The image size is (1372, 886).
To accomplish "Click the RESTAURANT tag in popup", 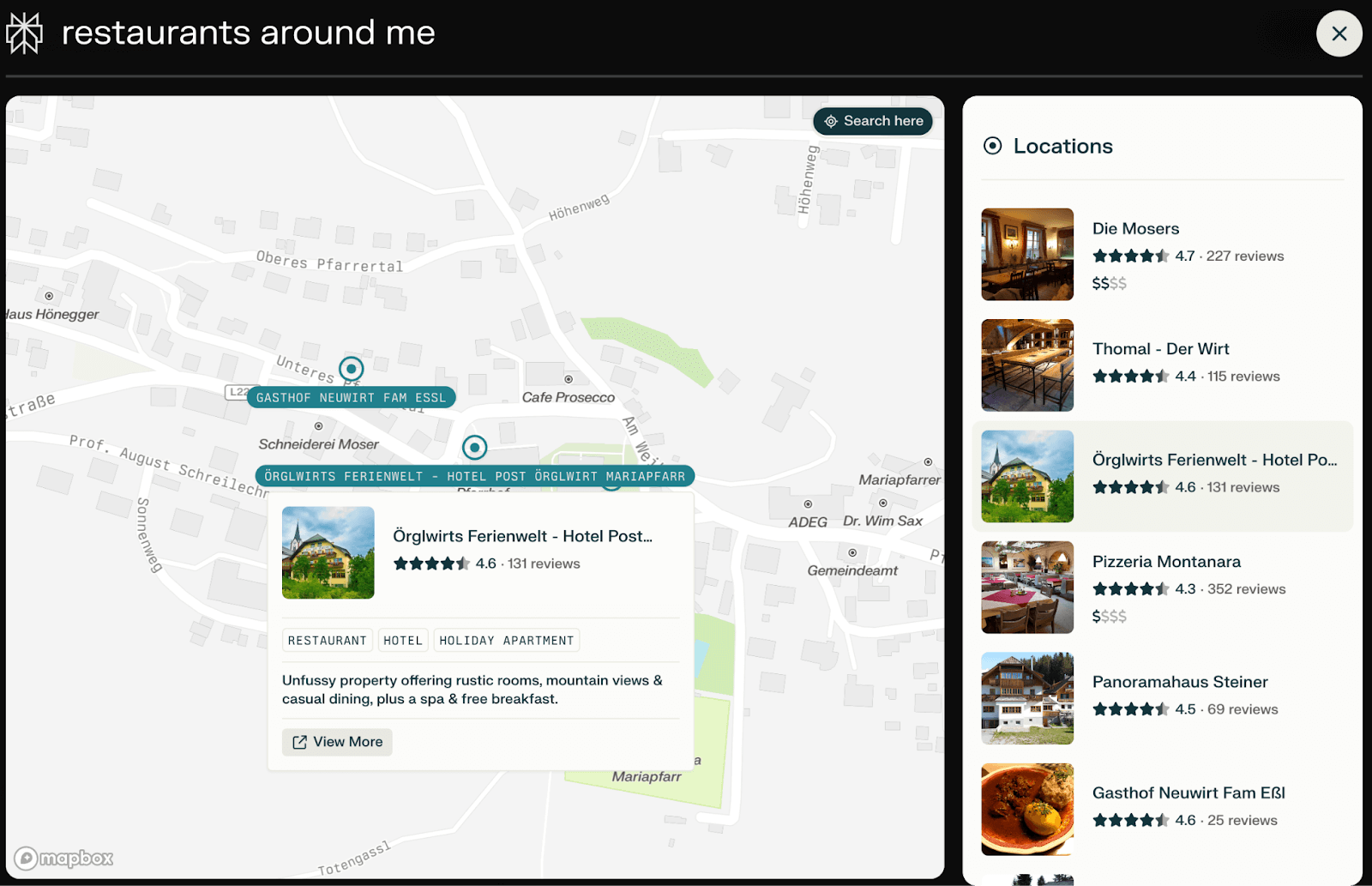I will click(327, 641).
